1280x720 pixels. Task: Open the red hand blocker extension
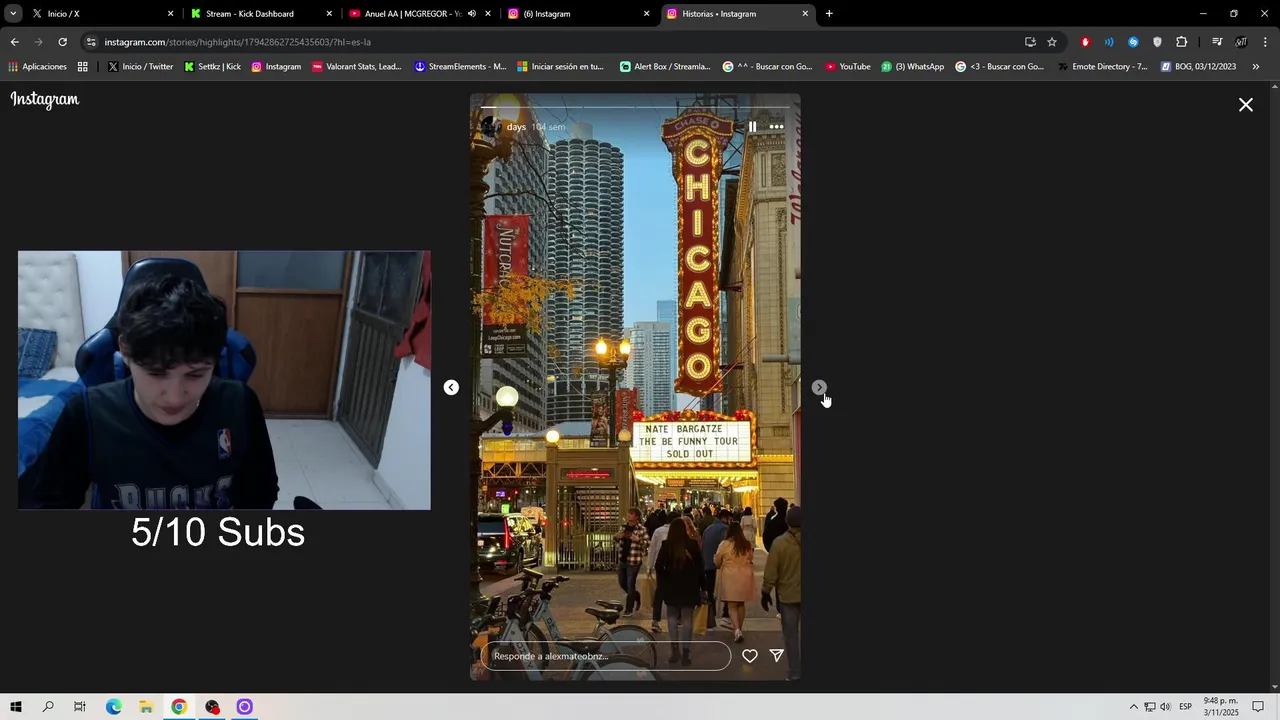(1085, 42)
